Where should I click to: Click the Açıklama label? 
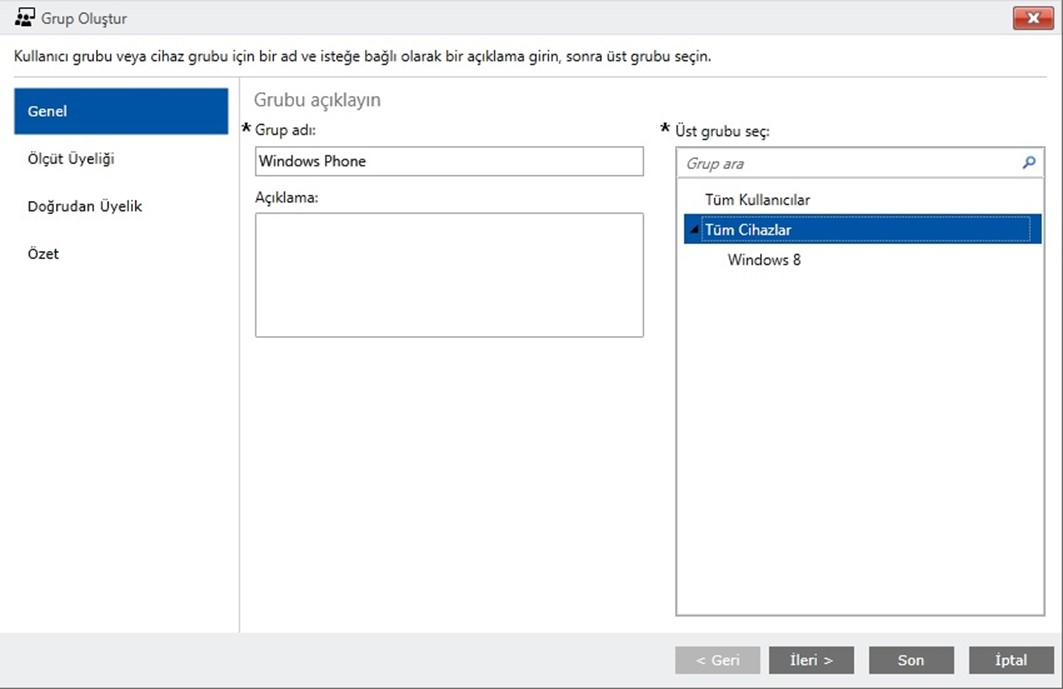point(287,197)
